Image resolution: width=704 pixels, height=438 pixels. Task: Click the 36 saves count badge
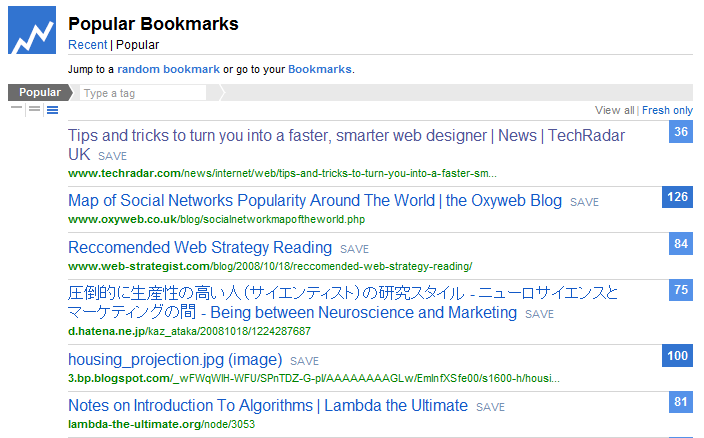[681, 132]
